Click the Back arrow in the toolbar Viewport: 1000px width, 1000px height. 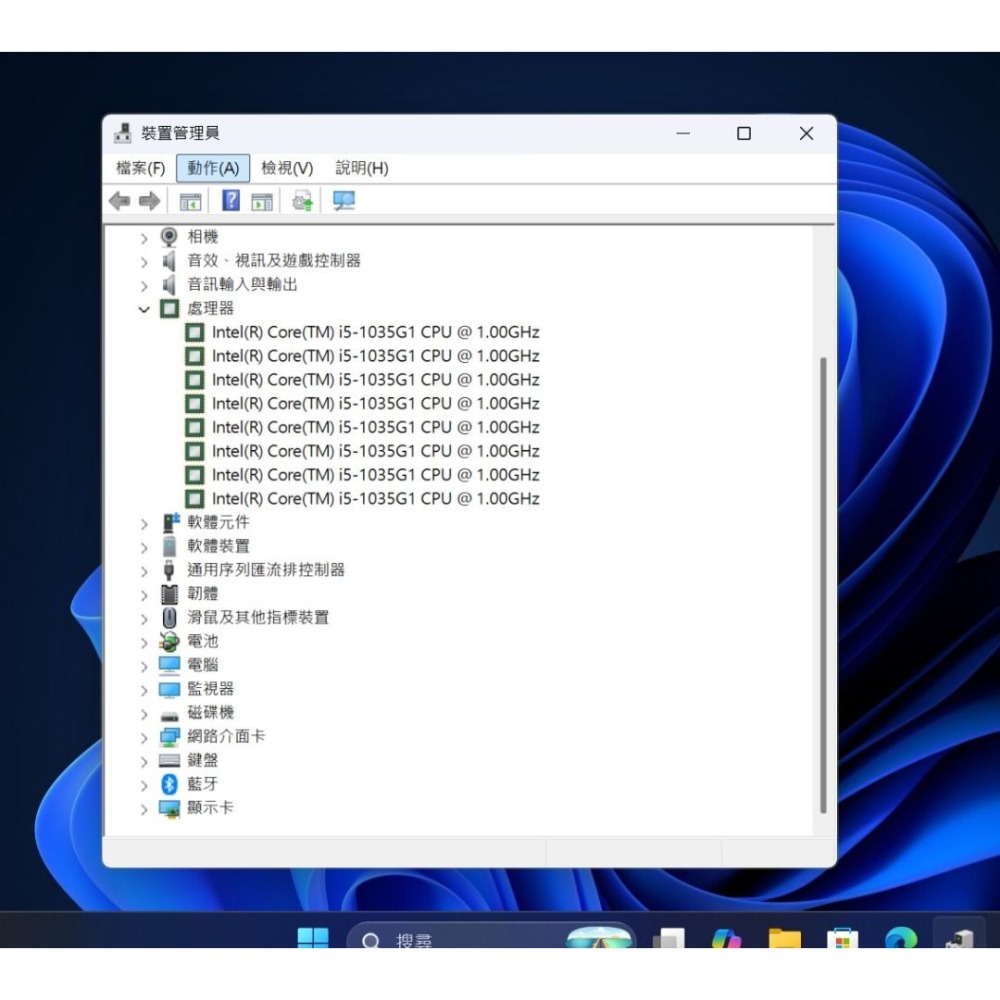tap(120, 202)
